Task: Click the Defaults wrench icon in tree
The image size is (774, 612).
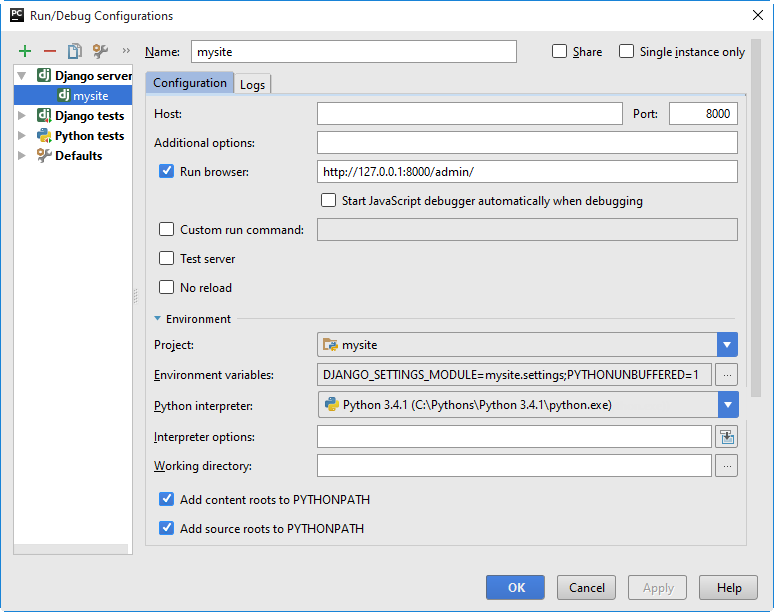Action: point(44,155)
